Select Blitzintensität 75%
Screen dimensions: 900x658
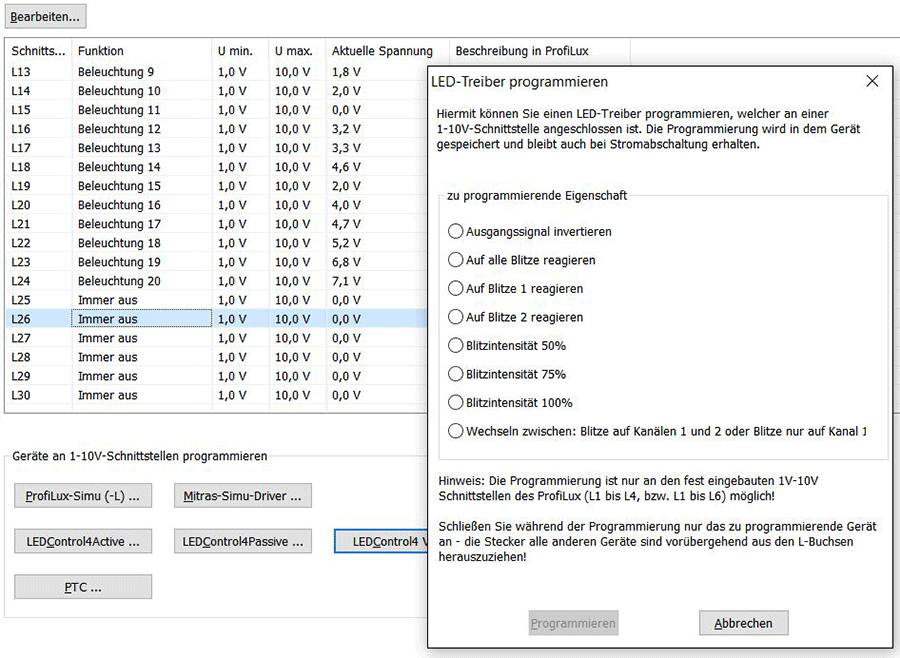(x=457, y=373)
